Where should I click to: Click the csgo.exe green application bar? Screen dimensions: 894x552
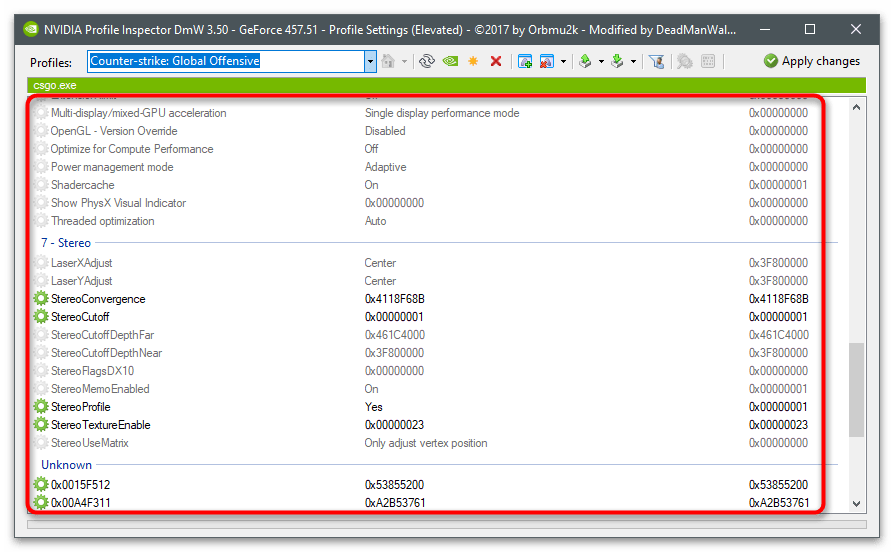pos(446,86)
